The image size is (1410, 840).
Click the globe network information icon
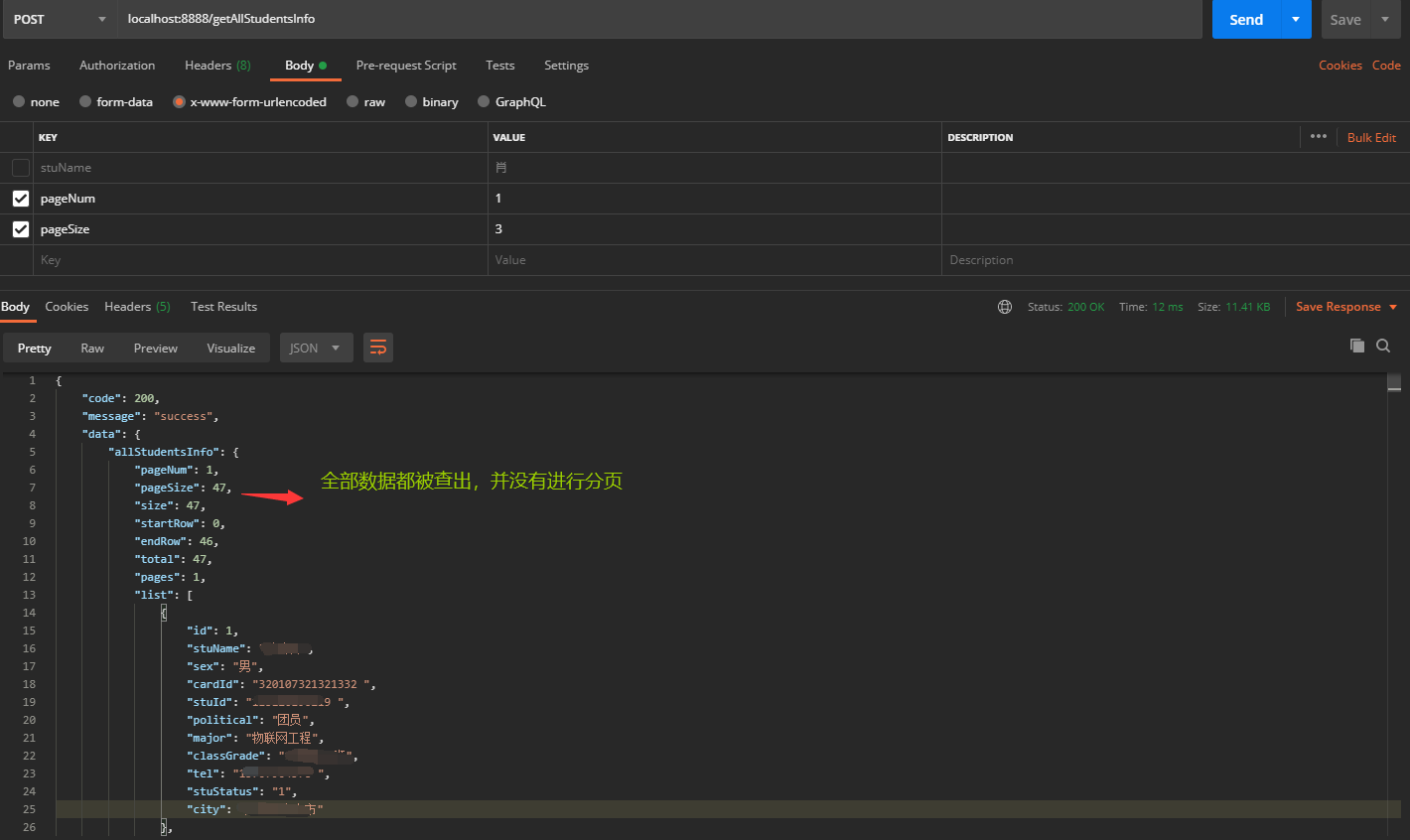pyautogui.click(x=1005, y=307)
